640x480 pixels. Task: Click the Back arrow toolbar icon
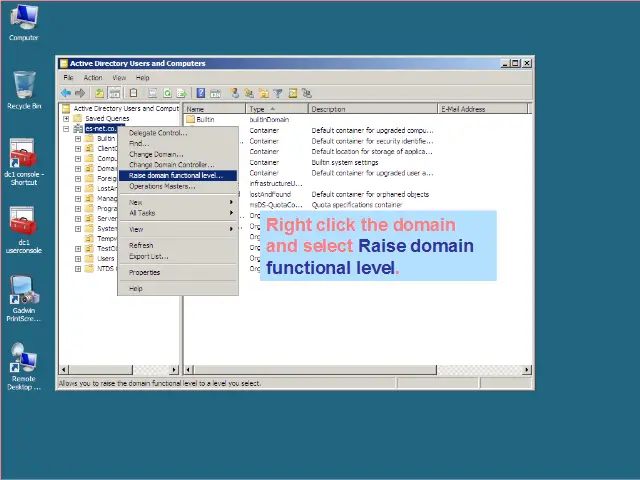point(66,93)
